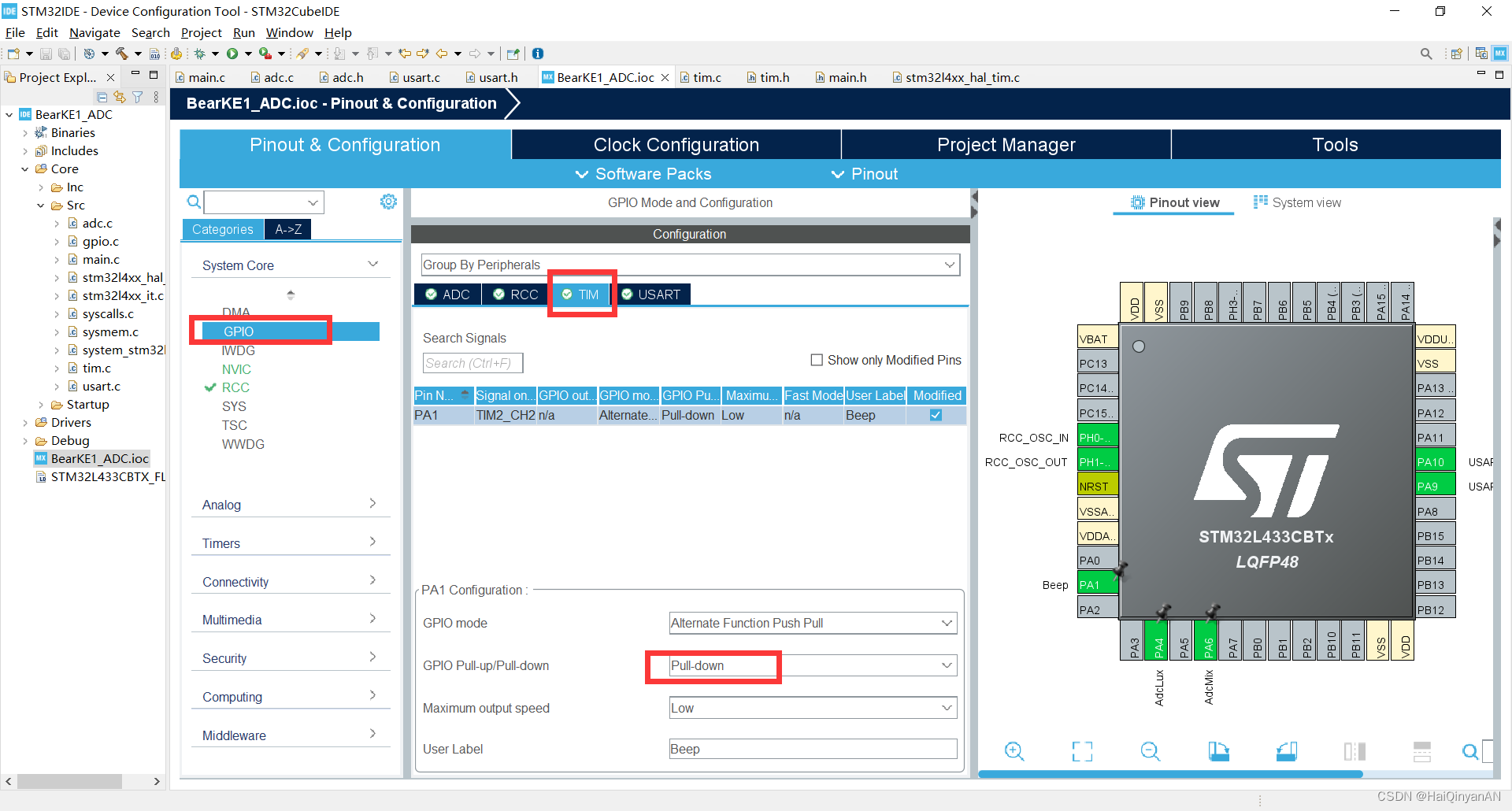Click the toolbar search magnifier icon
This screenshot has width=1512, height=811.
pyautogui.click(x=1426, y=54)
